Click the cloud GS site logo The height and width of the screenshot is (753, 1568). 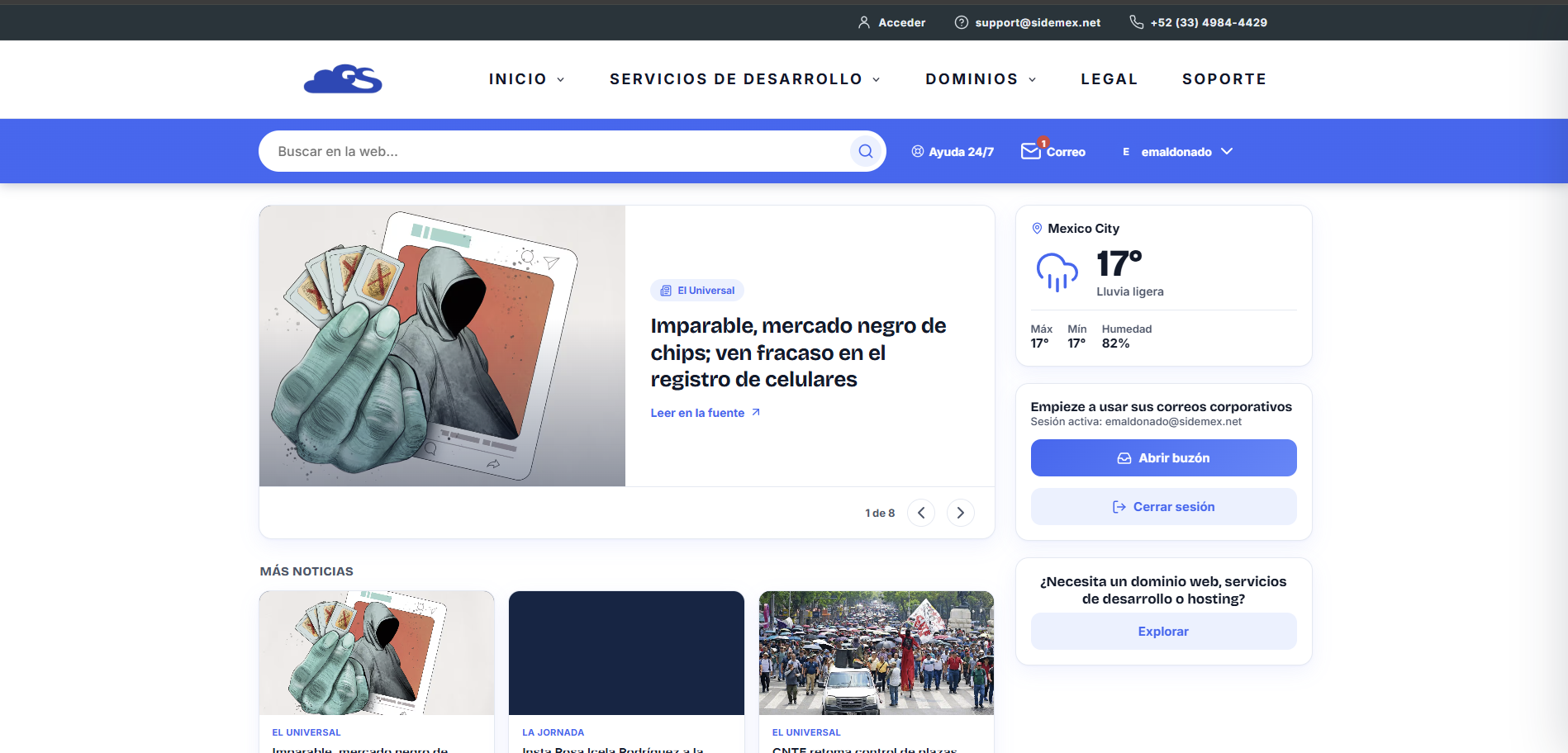[343, 78]
